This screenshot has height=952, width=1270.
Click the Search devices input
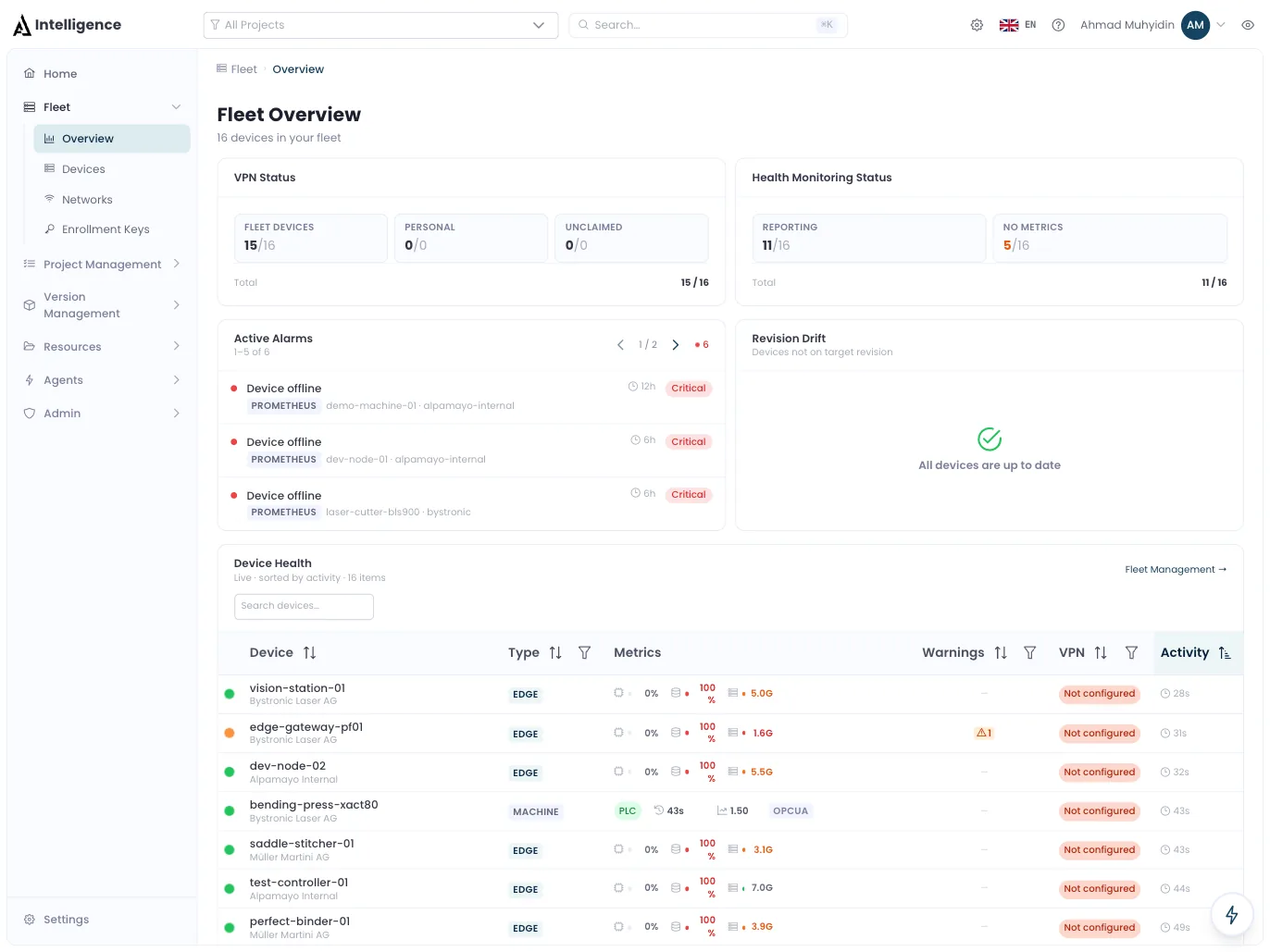[x=304, y=607]
